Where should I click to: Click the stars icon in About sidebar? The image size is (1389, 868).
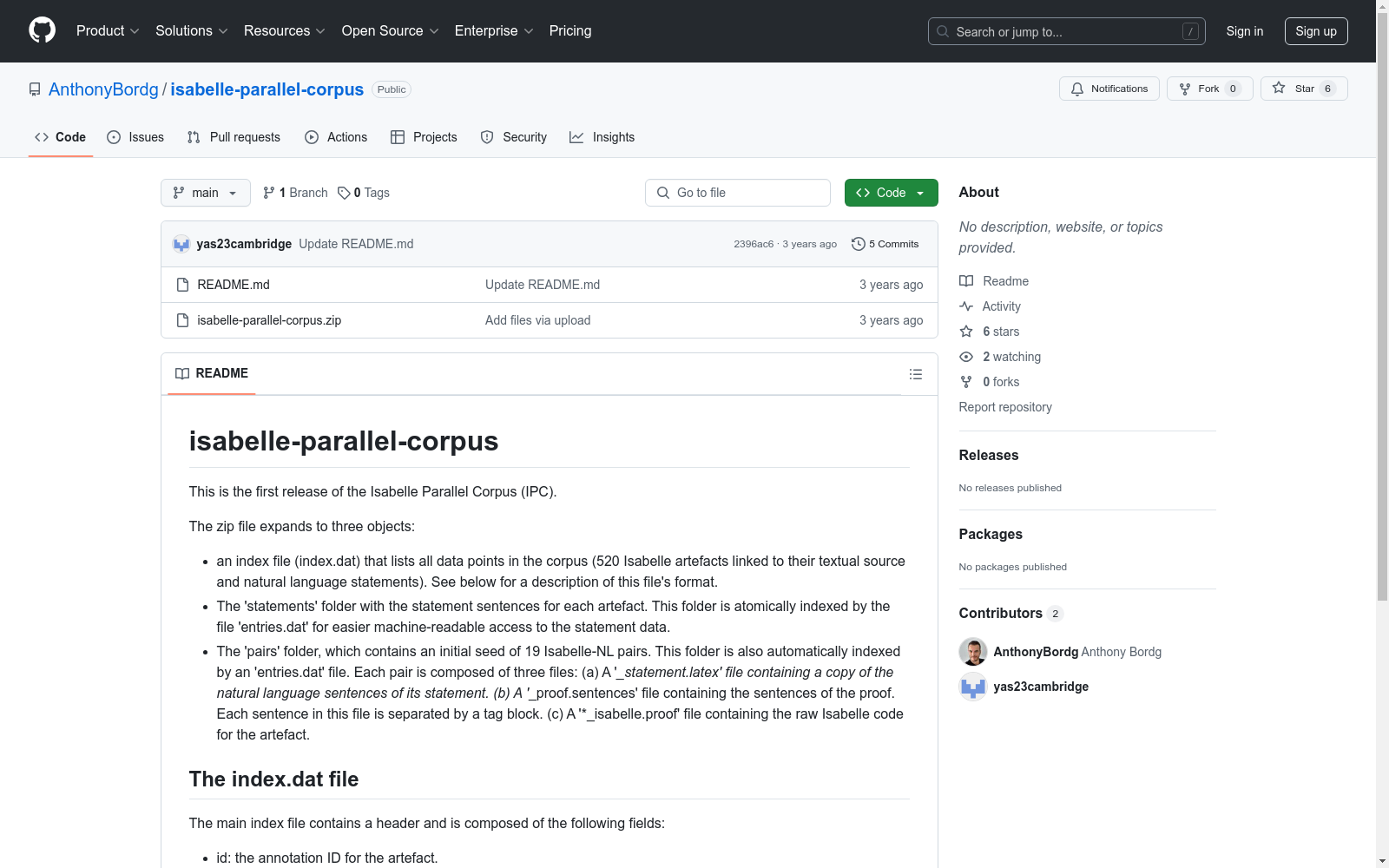(x=966, y=332)
